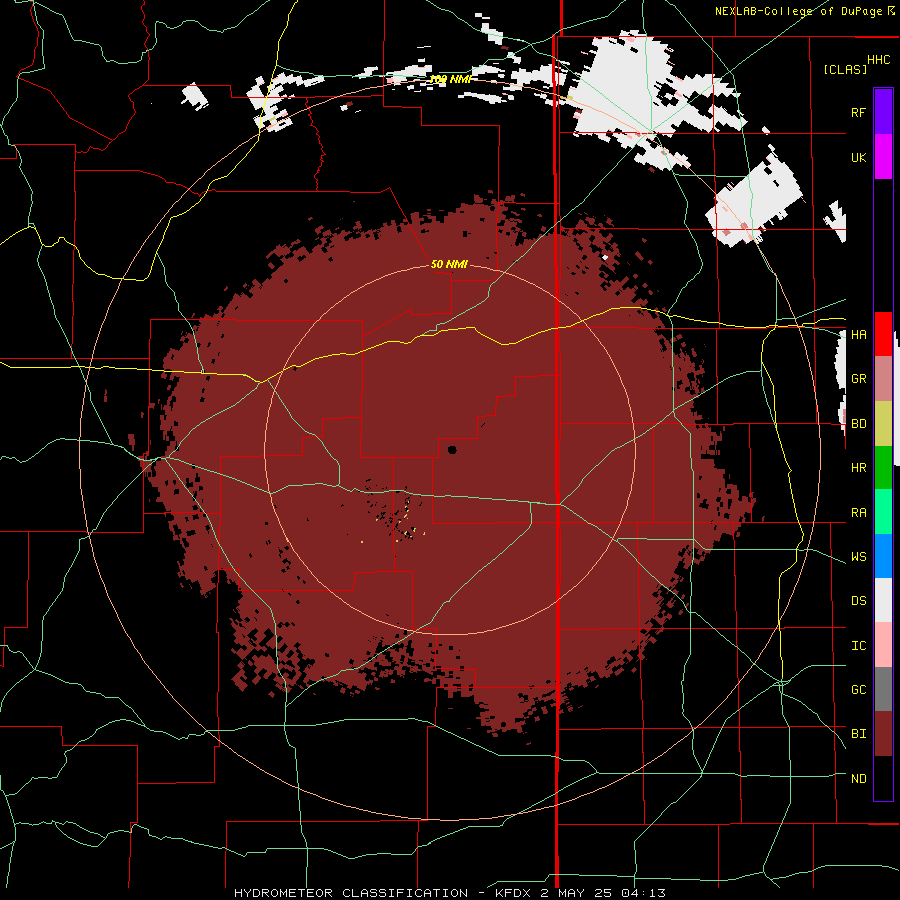Click the HR legend label

click(858, 468)
